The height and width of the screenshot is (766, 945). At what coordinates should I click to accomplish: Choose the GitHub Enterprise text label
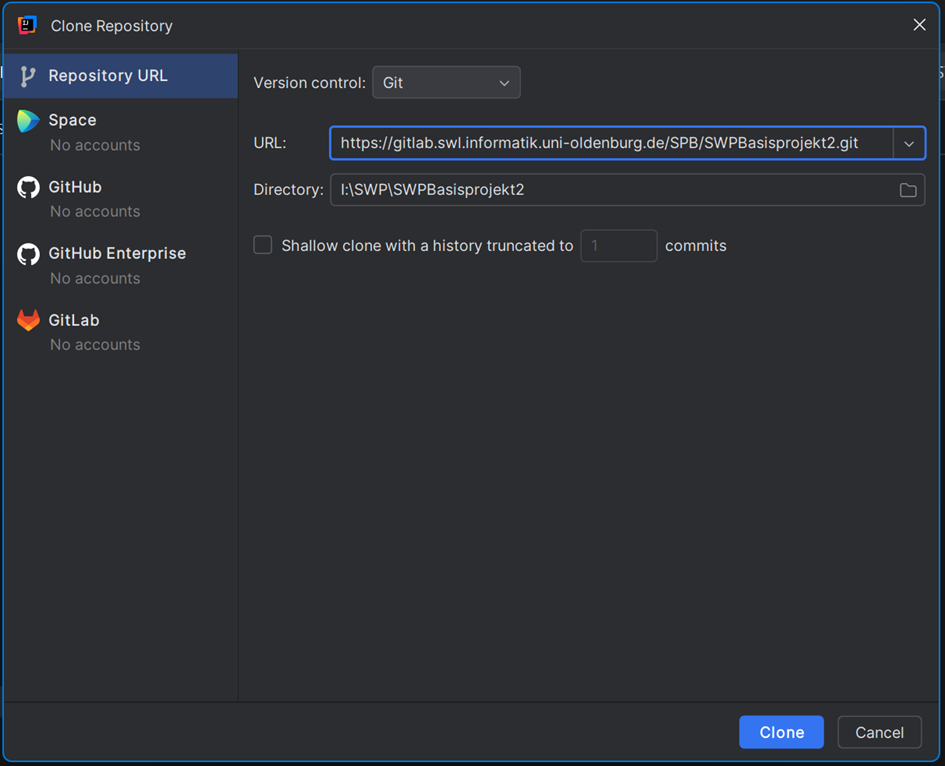tap(117, 254)
